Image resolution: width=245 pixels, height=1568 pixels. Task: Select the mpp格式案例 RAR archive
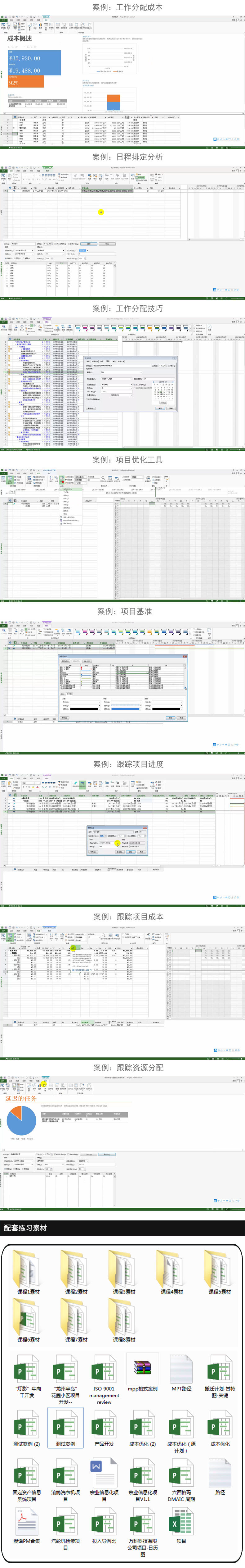(x=143, y=1373)
